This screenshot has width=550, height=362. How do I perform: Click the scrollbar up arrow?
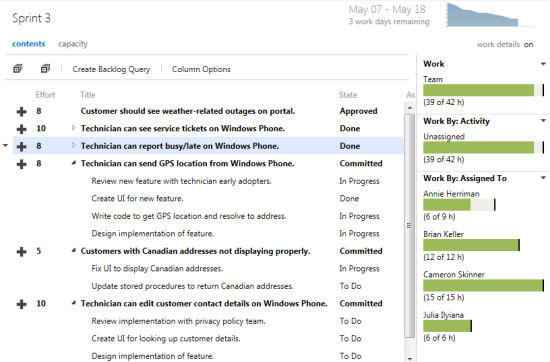point(409,108)
